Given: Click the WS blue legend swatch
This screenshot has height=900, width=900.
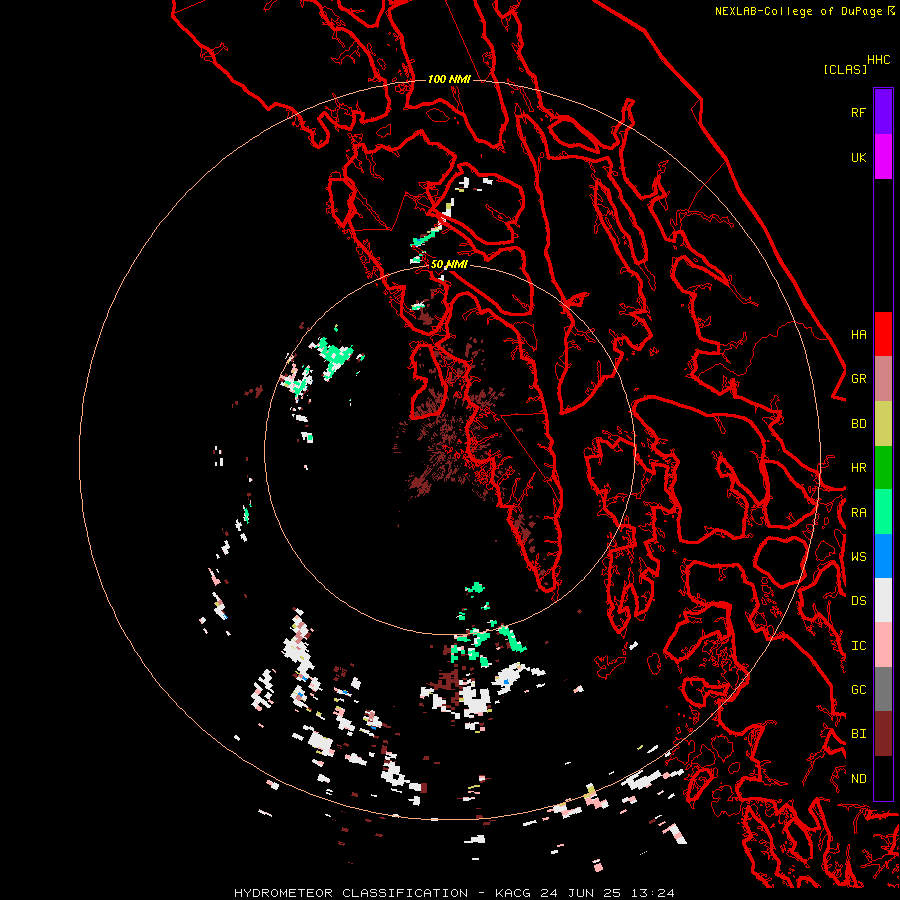Looking at the screenshot, I should pyautogui.click(x=883, y=556).
